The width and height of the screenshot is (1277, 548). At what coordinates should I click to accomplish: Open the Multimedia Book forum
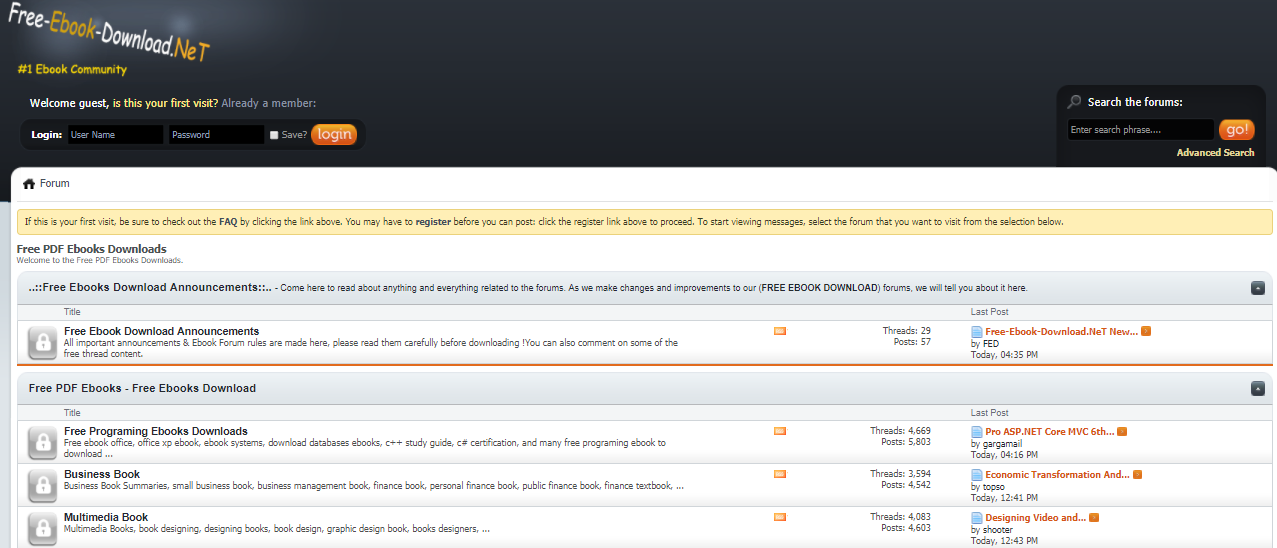(106, 517)
